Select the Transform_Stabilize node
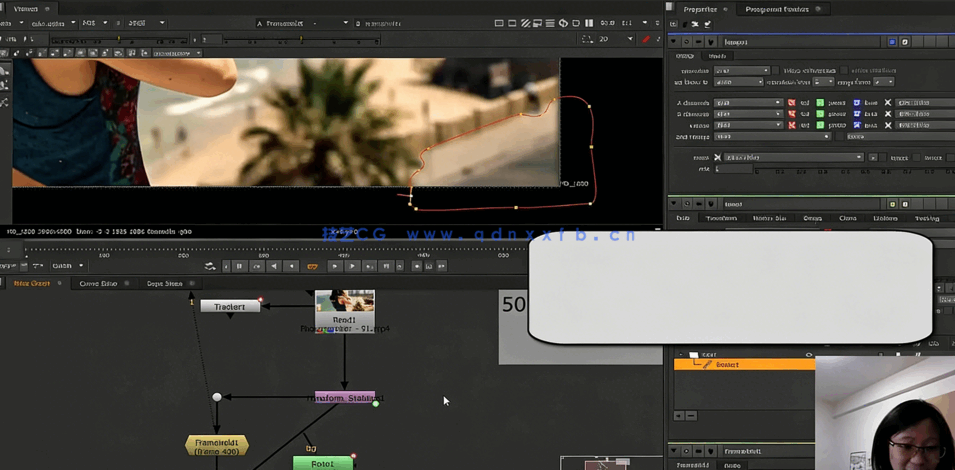Viewport: 955px width, 470px height. (345, 398)
